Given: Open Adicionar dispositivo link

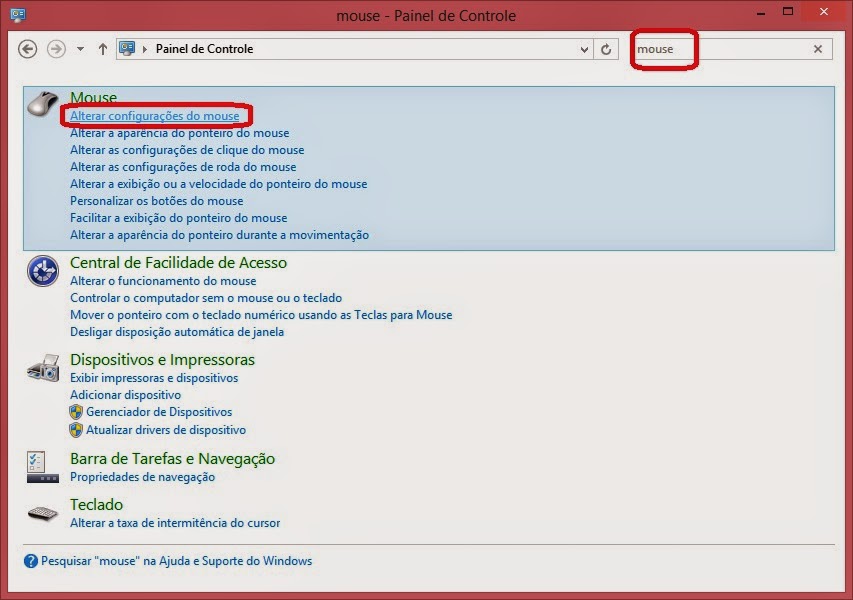Looking at the screenshot, I should (x=126, y=394).
